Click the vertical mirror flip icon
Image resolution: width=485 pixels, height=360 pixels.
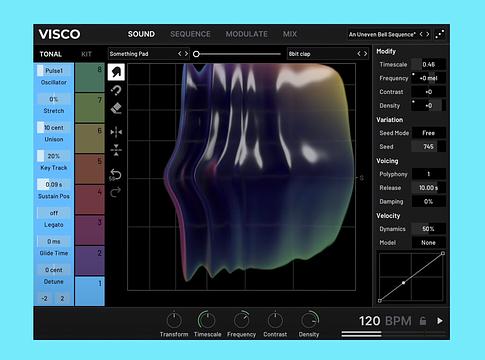tap(116, 150)
